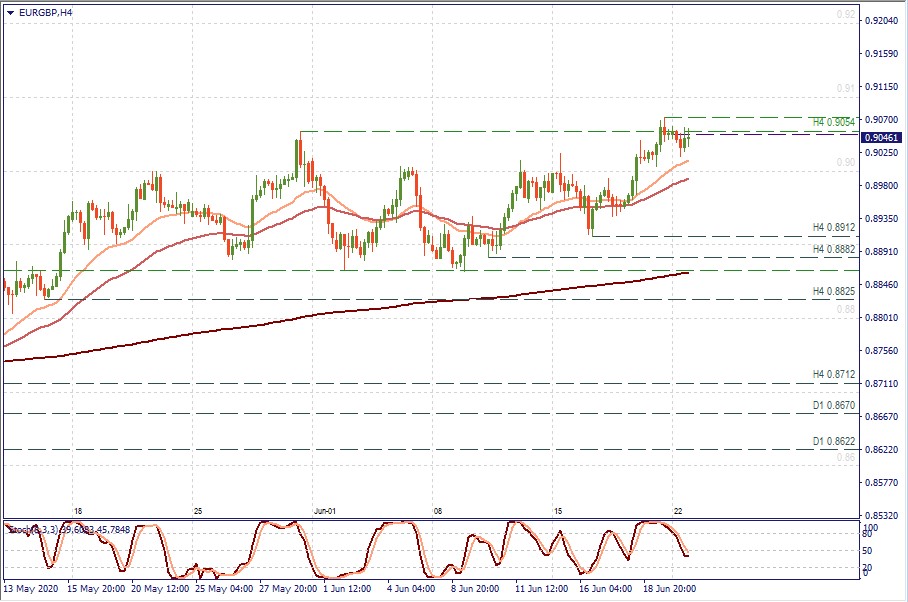Click the 25 date marker above the stochastic
The height and width of the screenshot is (602, 908).
[x=198, y=511]
